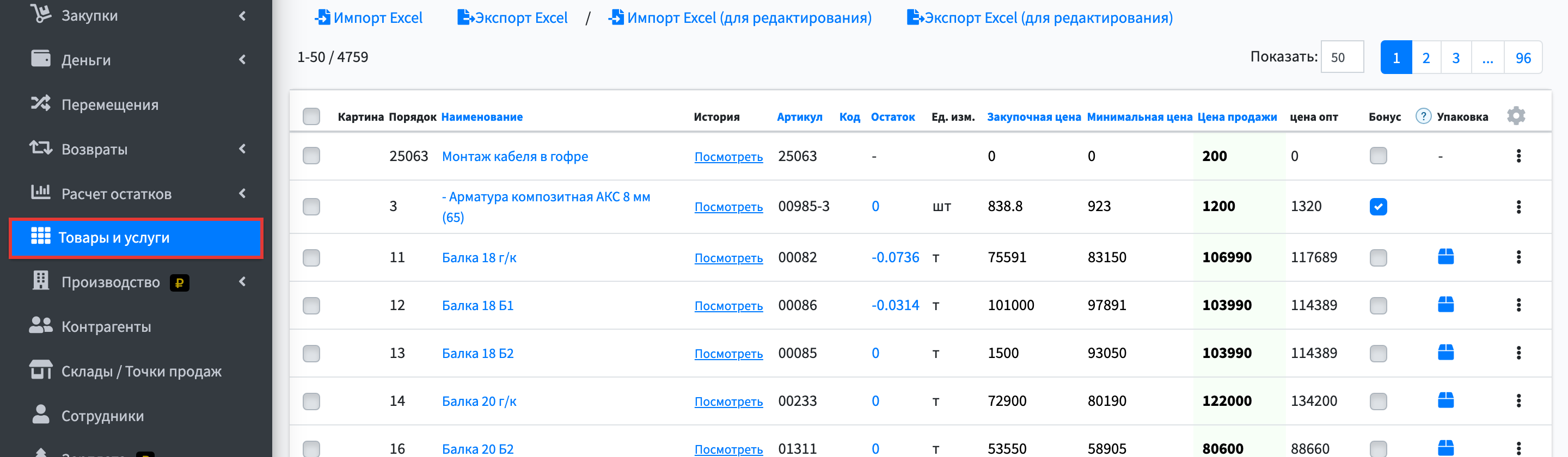This screenshot has width=1568, height=457.
Task: Click the help question mark icon near Упаковка
Action: click(1423, 116)
